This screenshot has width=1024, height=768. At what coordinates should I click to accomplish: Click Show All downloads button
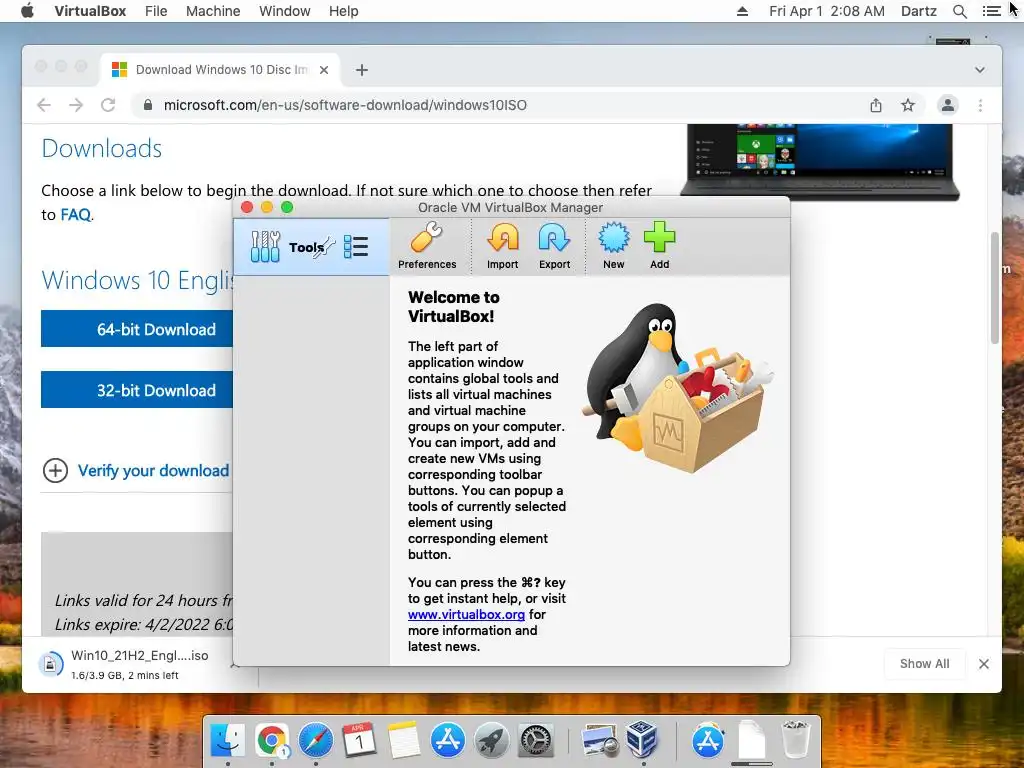point(924,664)
